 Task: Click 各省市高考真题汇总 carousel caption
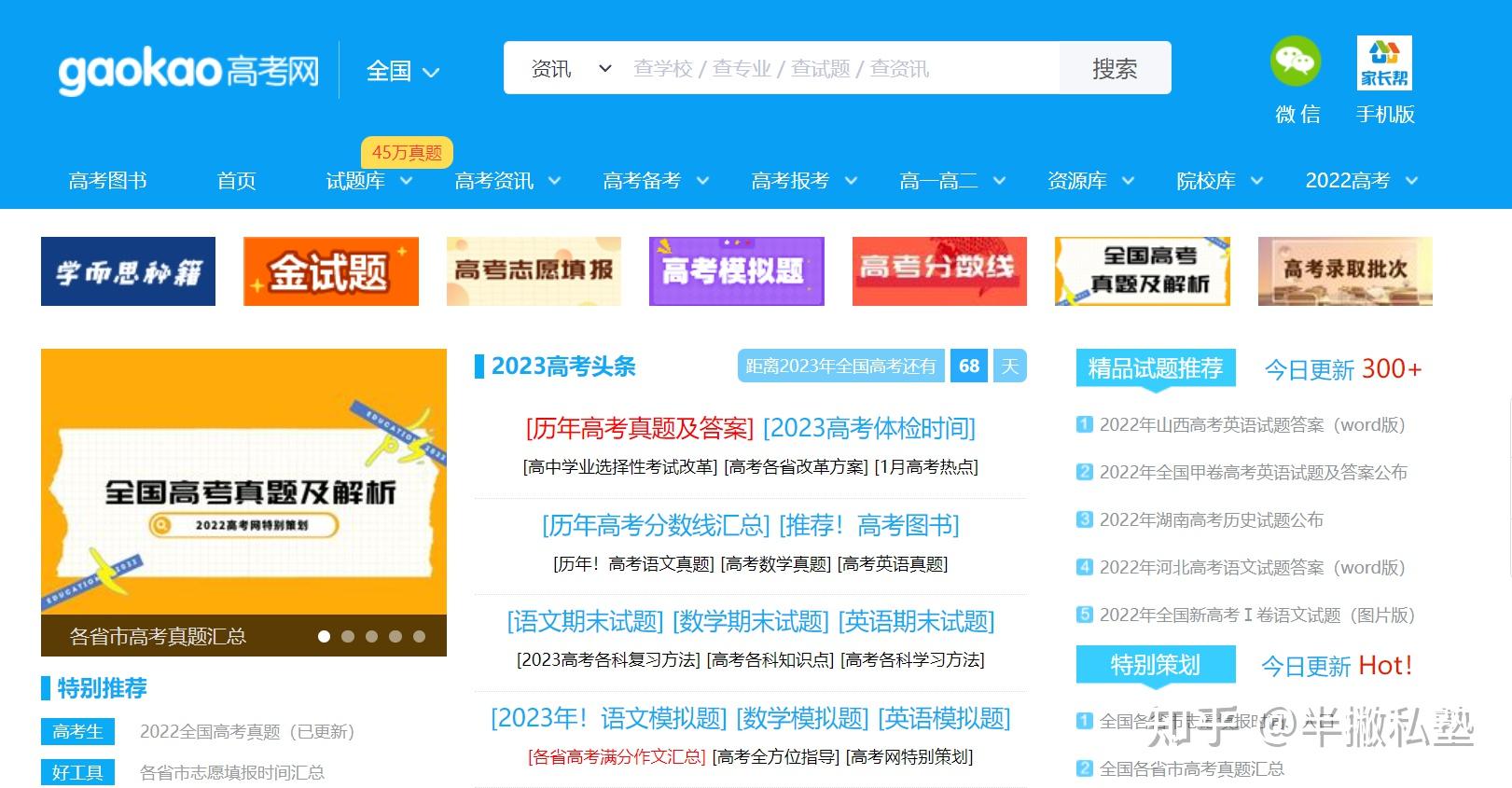pyautogui.click(x=158, y=636)
